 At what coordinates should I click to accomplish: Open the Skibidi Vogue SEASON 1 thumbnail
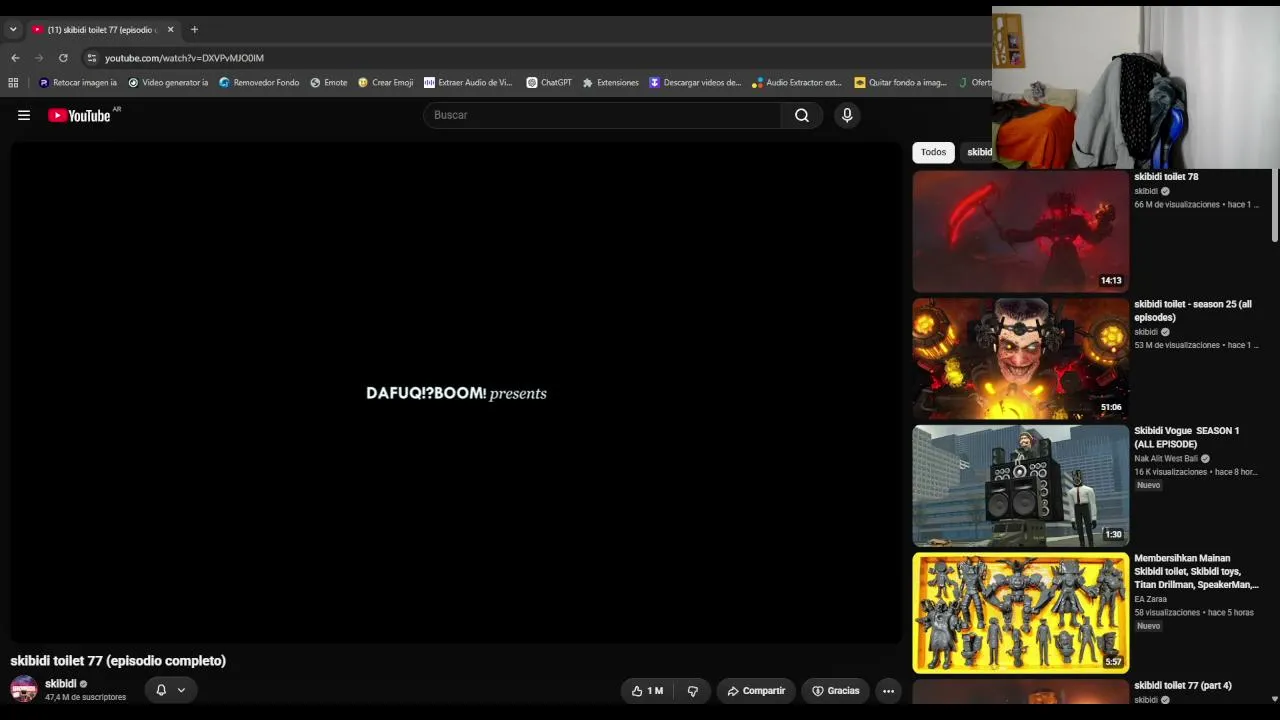coord(1020,485)
